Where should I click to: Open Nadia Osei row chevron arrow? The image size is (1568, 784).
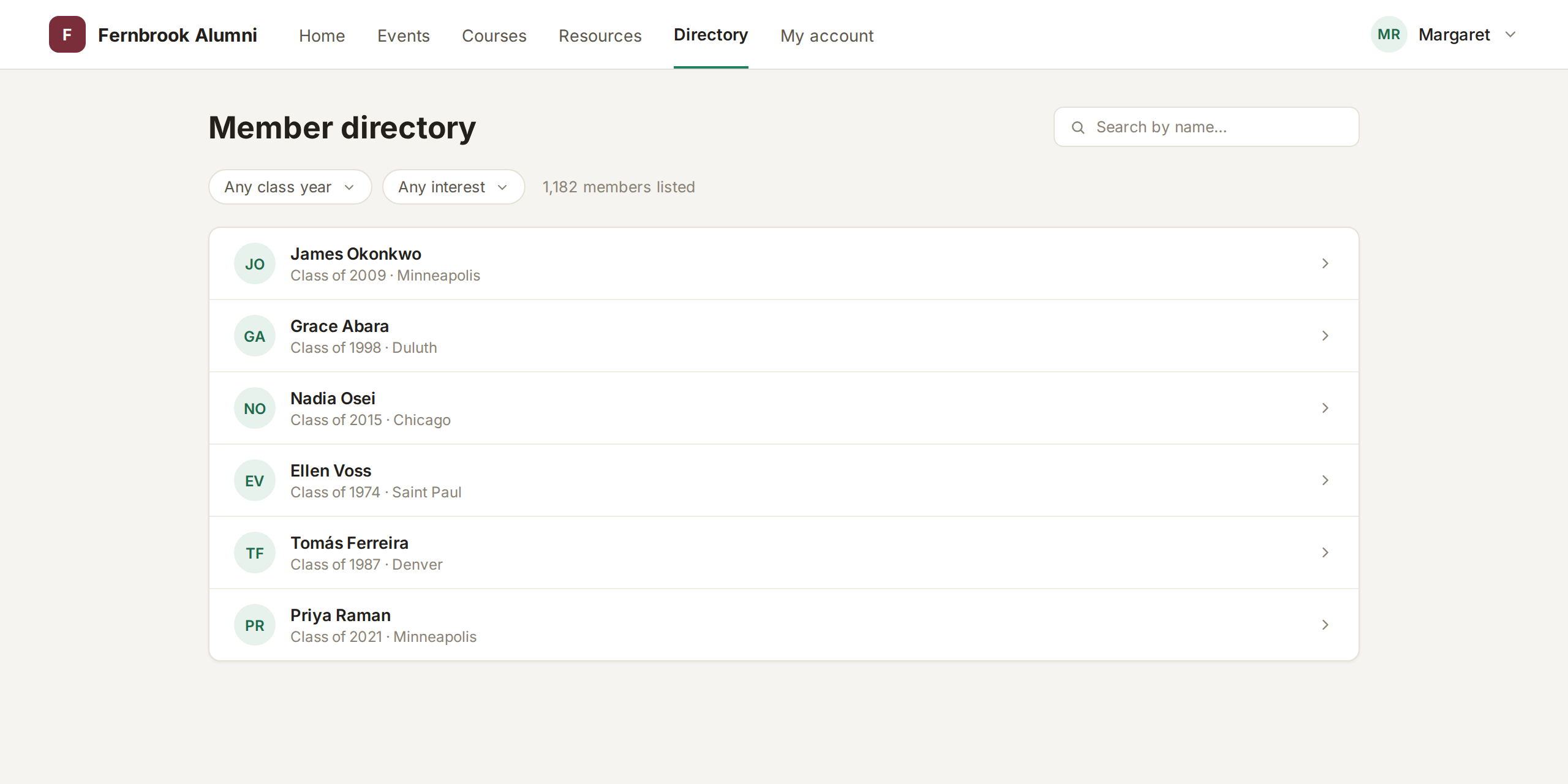(1325, 408)
